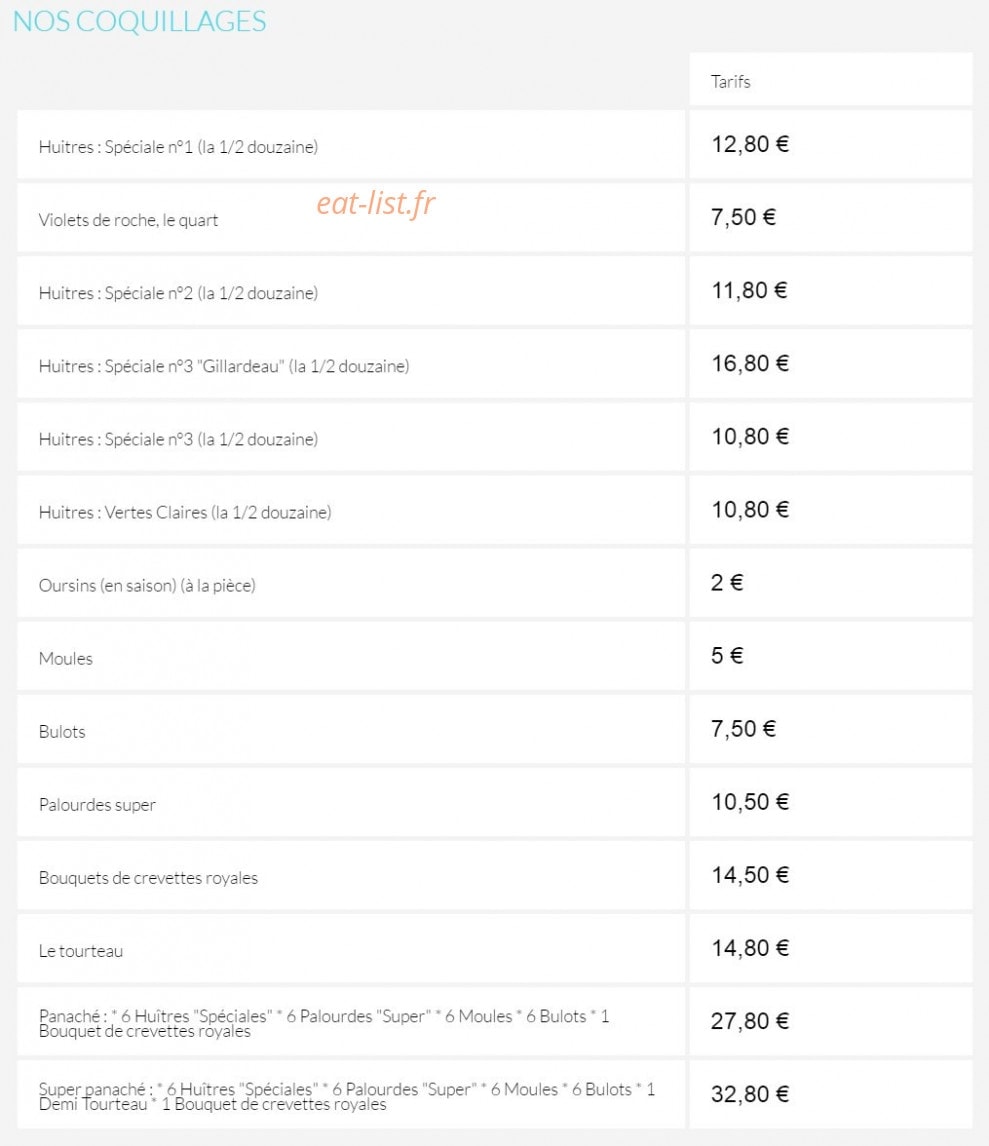This screenshot has width=989, height=1146.
Task: Click Bouquets de crevettes royales
Action: click(x=148, y=878)
